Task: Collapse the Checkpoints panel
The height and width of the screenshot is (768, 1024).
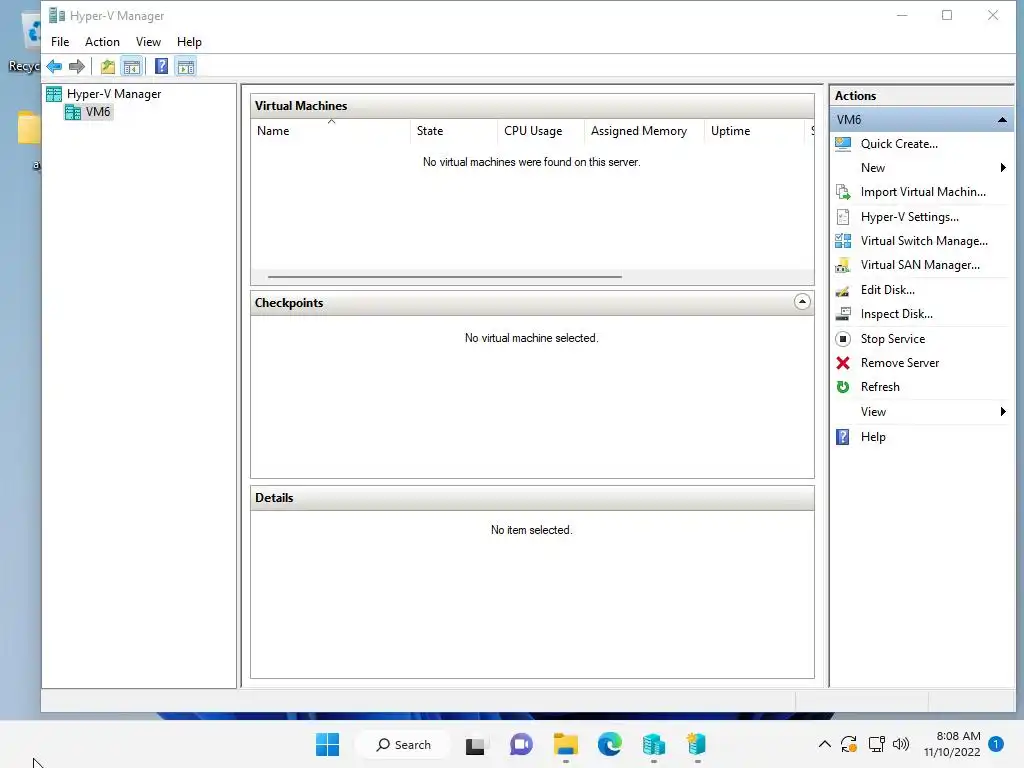Action: point(802,302)
